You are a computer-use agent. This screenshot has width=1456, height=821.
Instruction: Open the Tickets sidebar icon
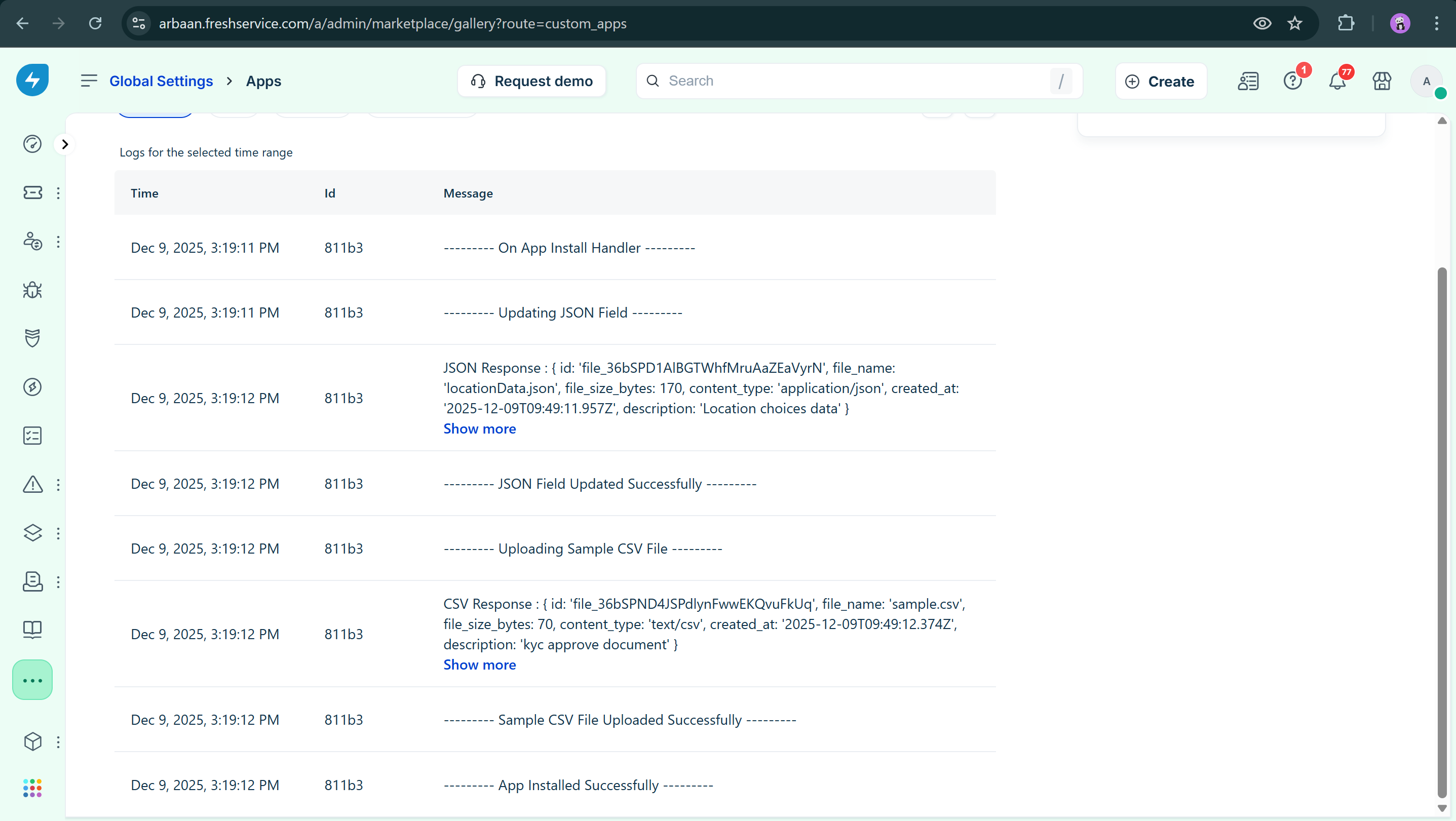click(32, 192)
